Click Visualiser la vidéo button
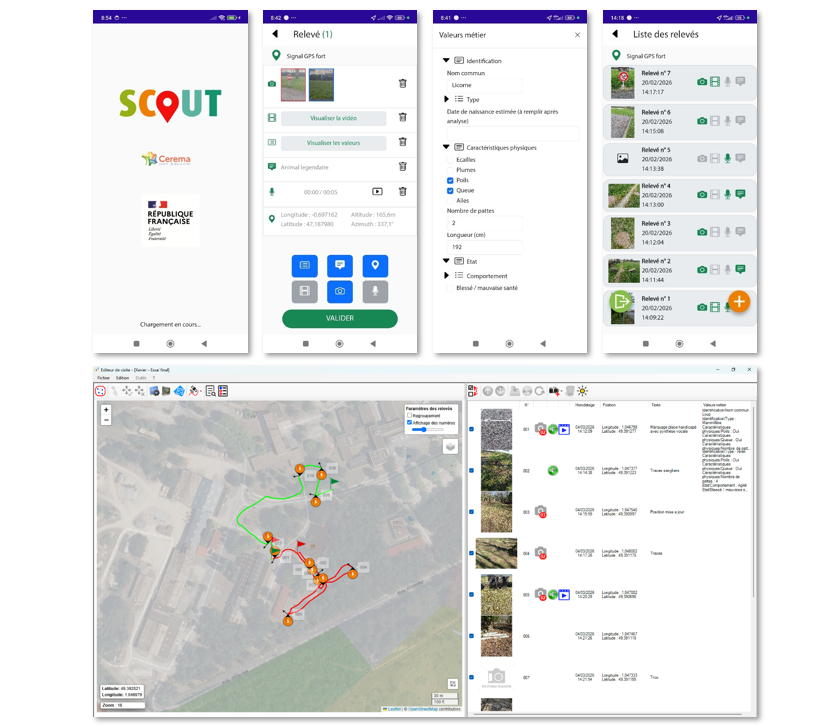 click(333, 118)
